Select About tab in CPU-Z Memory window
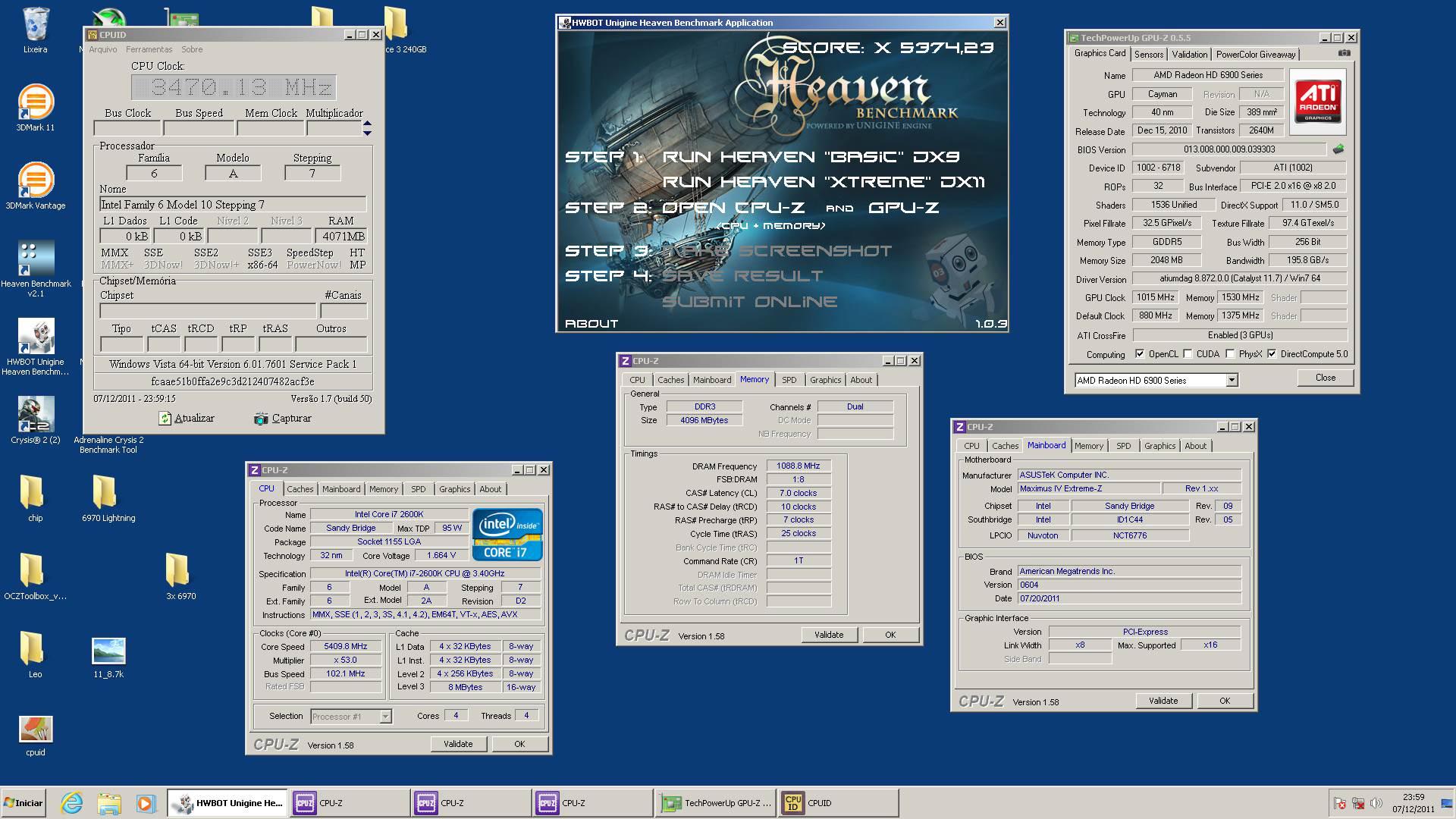 (861, 380)
